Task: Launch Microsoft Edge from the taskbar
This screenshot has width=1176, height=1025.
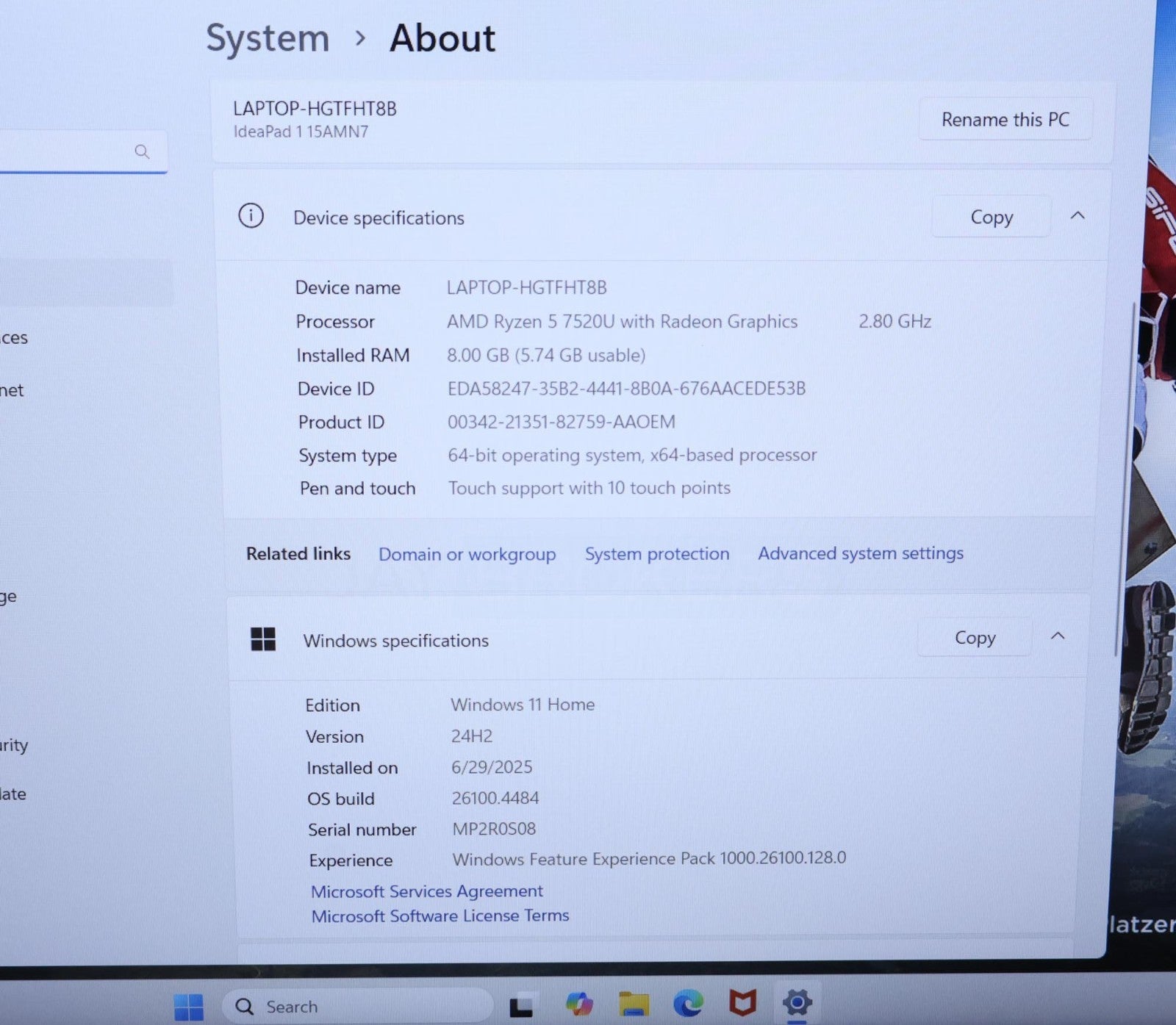Action: point(688,1003)
